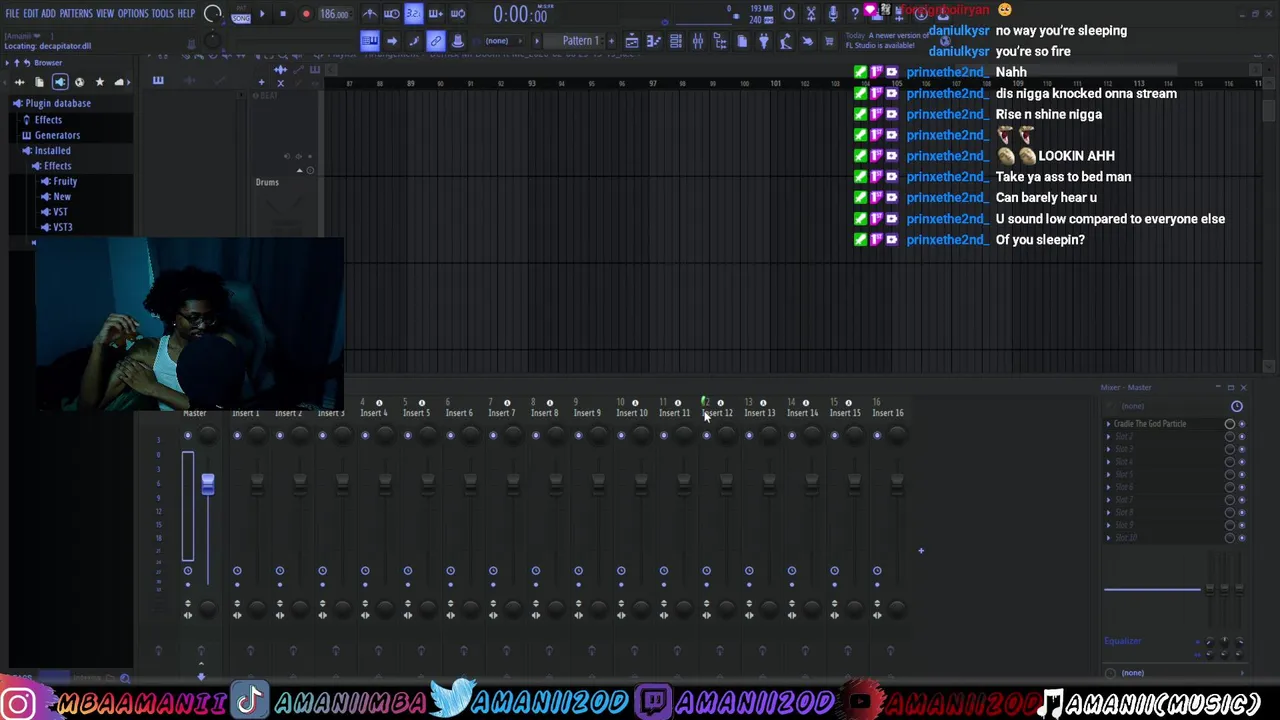
Task: Click the undo history icon in top toolbar
Action: (x=789, y=14)
